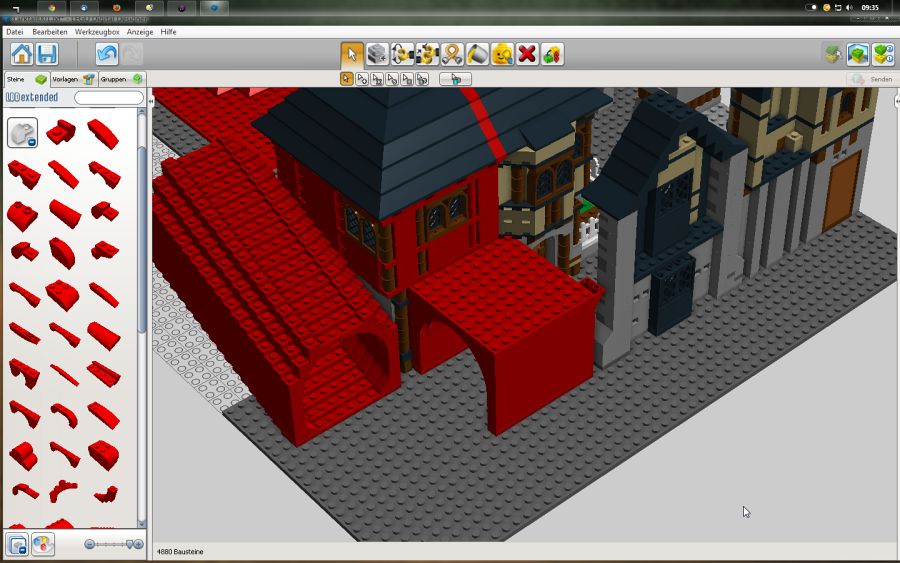900x563 pixels.
Task: Click the brick search input field
Action: tap(109, 98)
